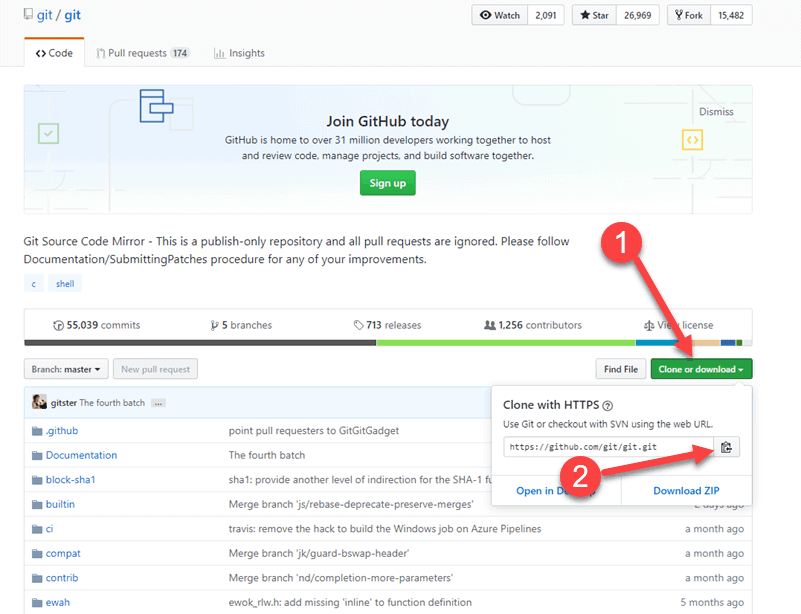This screenshot has width=801, height=614.
Task: Click the folder icon for contrib
Action: point(37,578)
